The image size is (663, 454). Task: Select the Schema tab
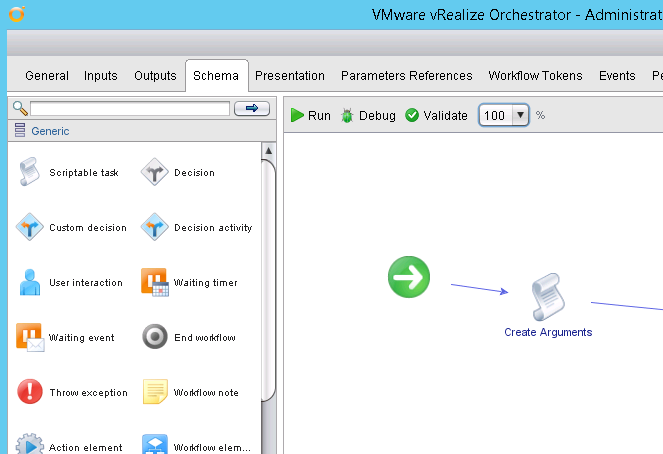pos(216,76)
